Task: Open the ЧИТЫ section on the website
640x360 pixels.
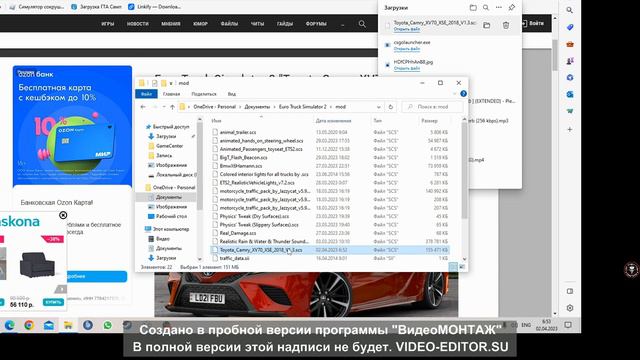Action: pos(257,24)
